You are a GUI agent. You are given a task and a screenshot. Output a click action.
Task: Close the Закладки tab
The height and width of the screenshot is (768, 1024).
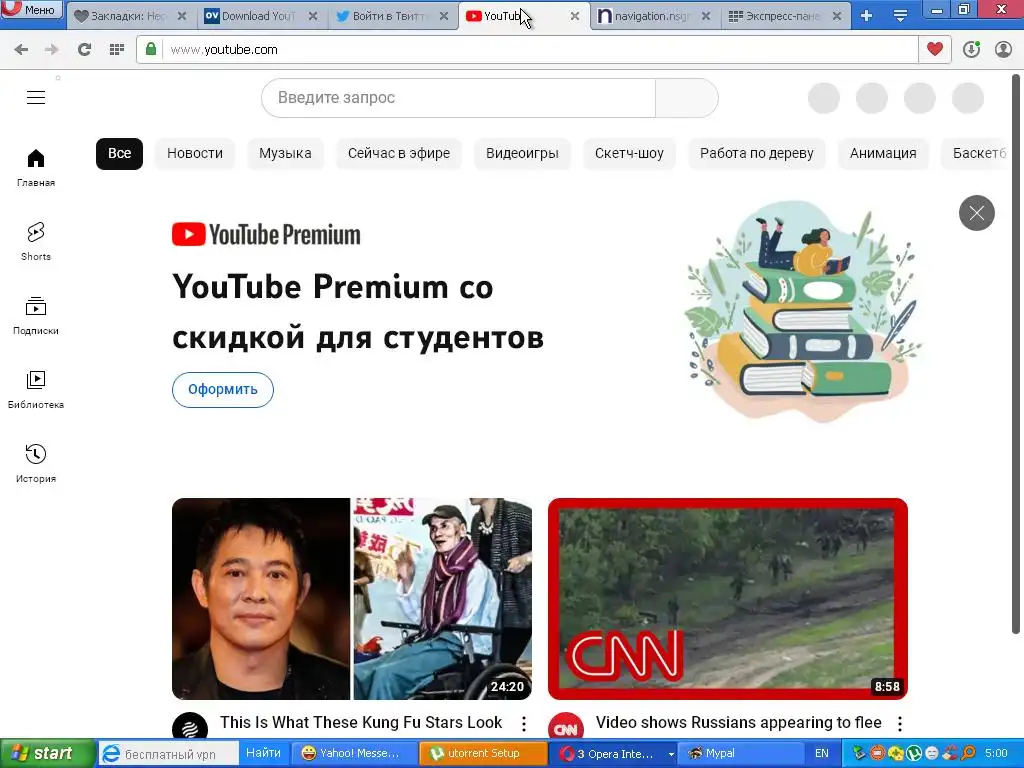coord(182,16)
